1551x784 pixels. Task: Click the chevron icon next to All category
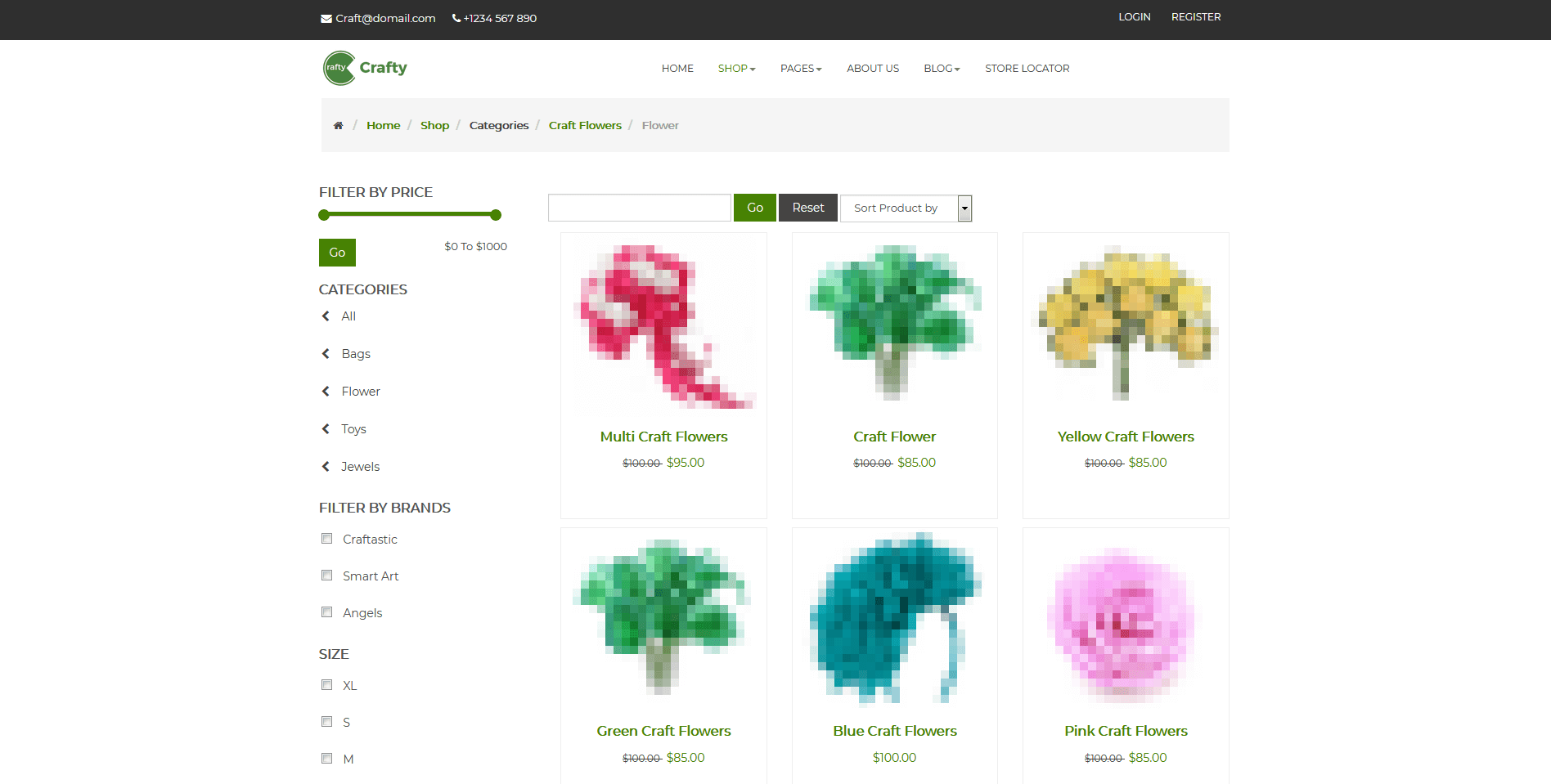(x=326, y=316)
